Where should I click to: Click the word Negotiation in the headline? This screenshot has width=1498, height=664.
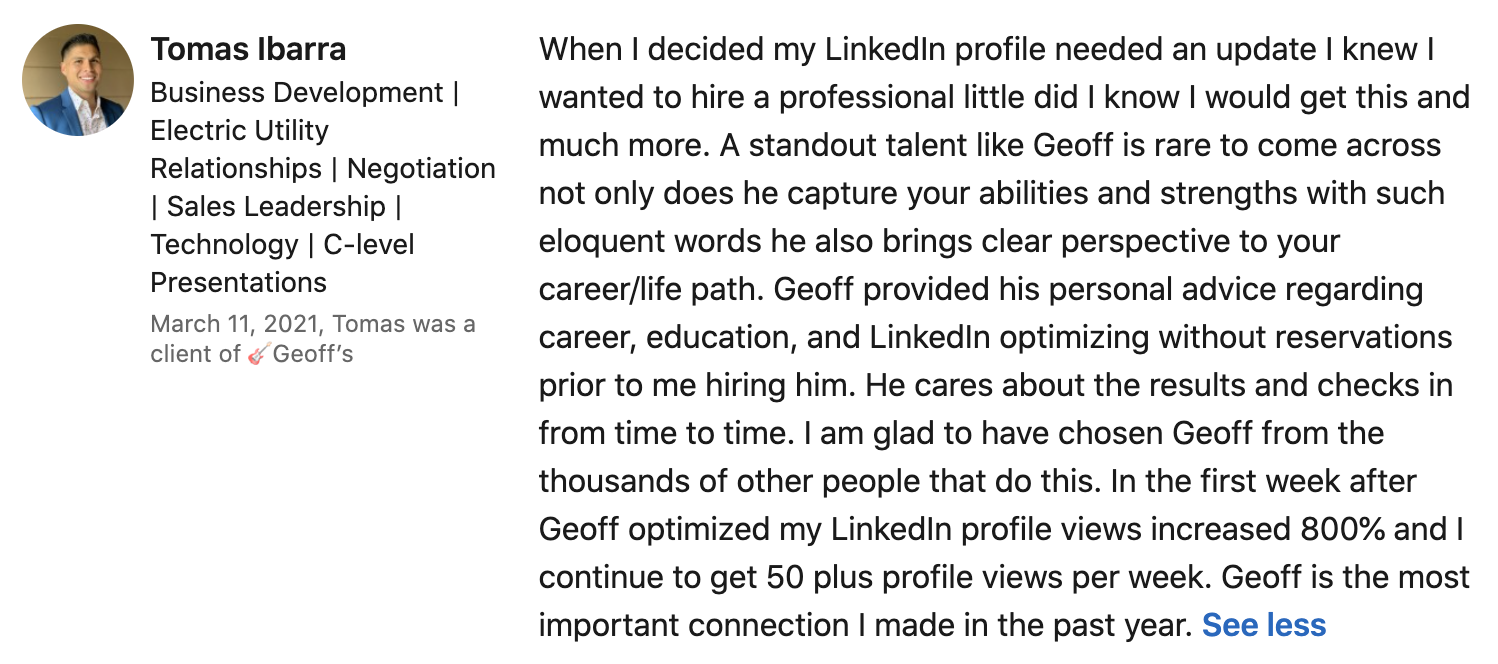(421, 169)
